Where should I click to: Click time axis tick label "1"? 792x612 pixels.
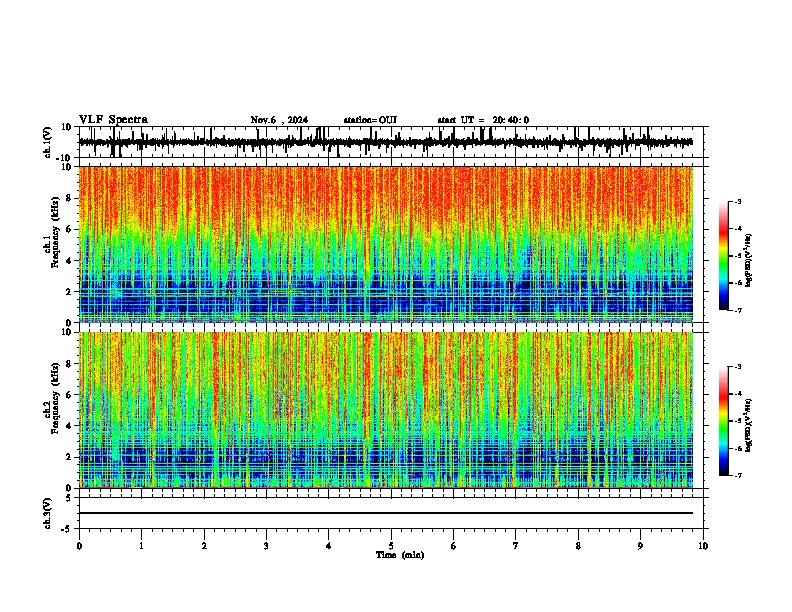[x=141, y=546]
